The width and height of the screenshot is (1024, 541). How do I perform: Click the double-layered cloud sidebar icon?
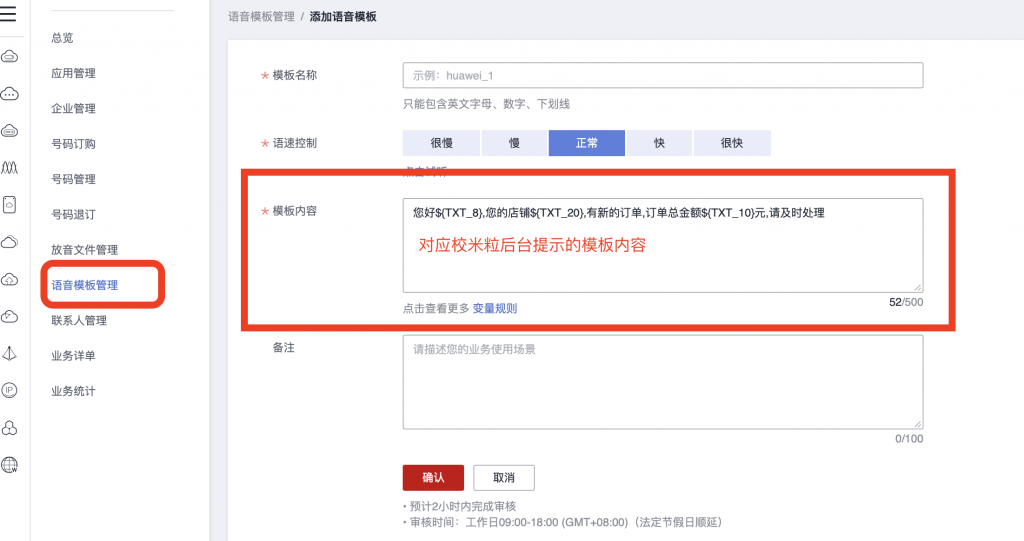[9, 242]
